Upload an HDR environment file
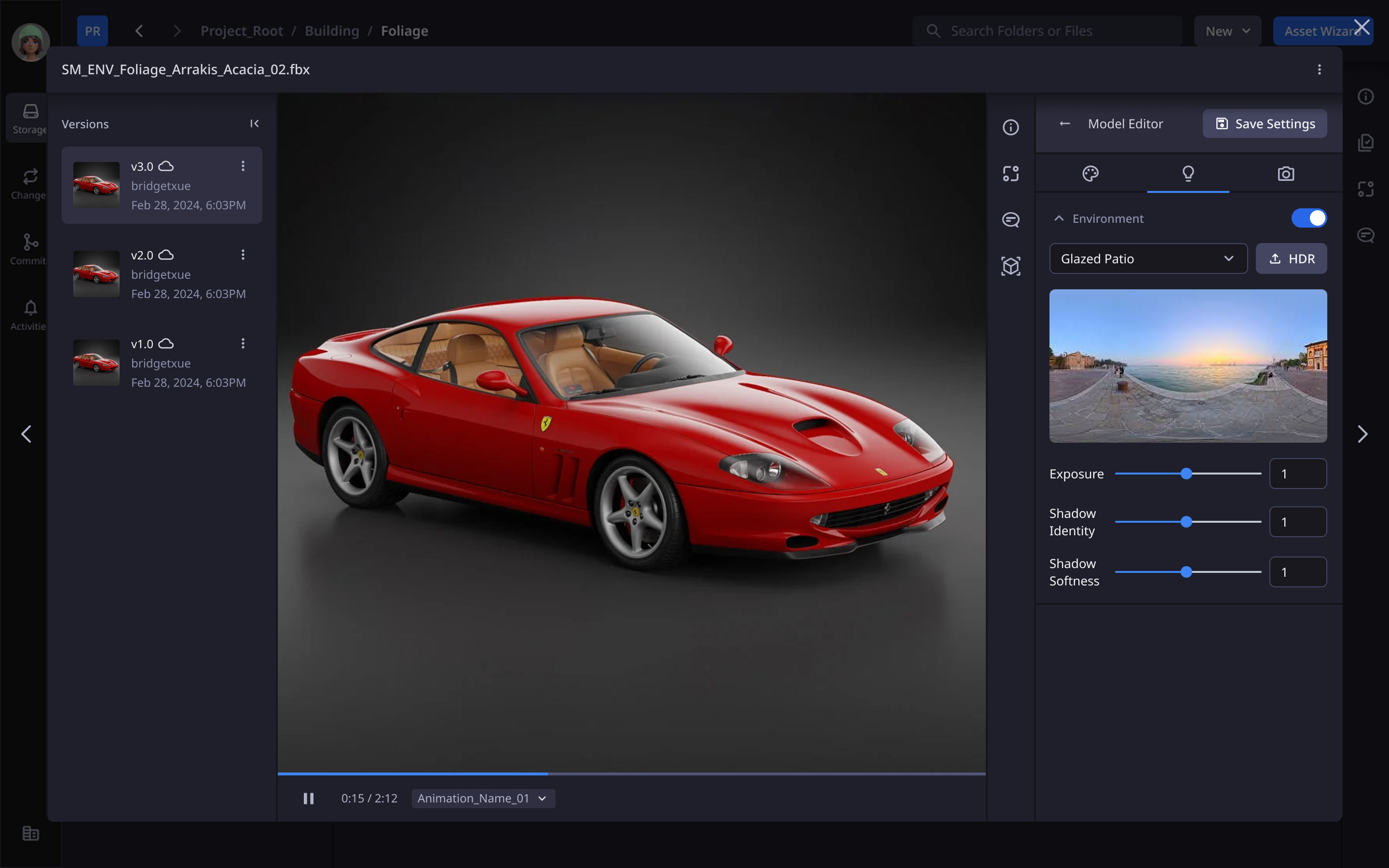Screen dimensions: 1389x868 click(1292, 258)
